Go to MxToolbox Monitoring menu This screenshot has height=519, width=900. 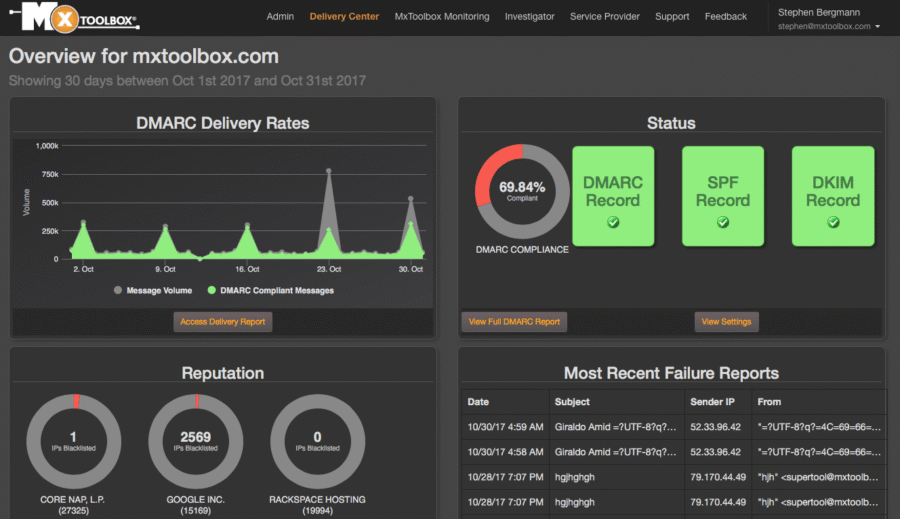[x=442, y=17]
